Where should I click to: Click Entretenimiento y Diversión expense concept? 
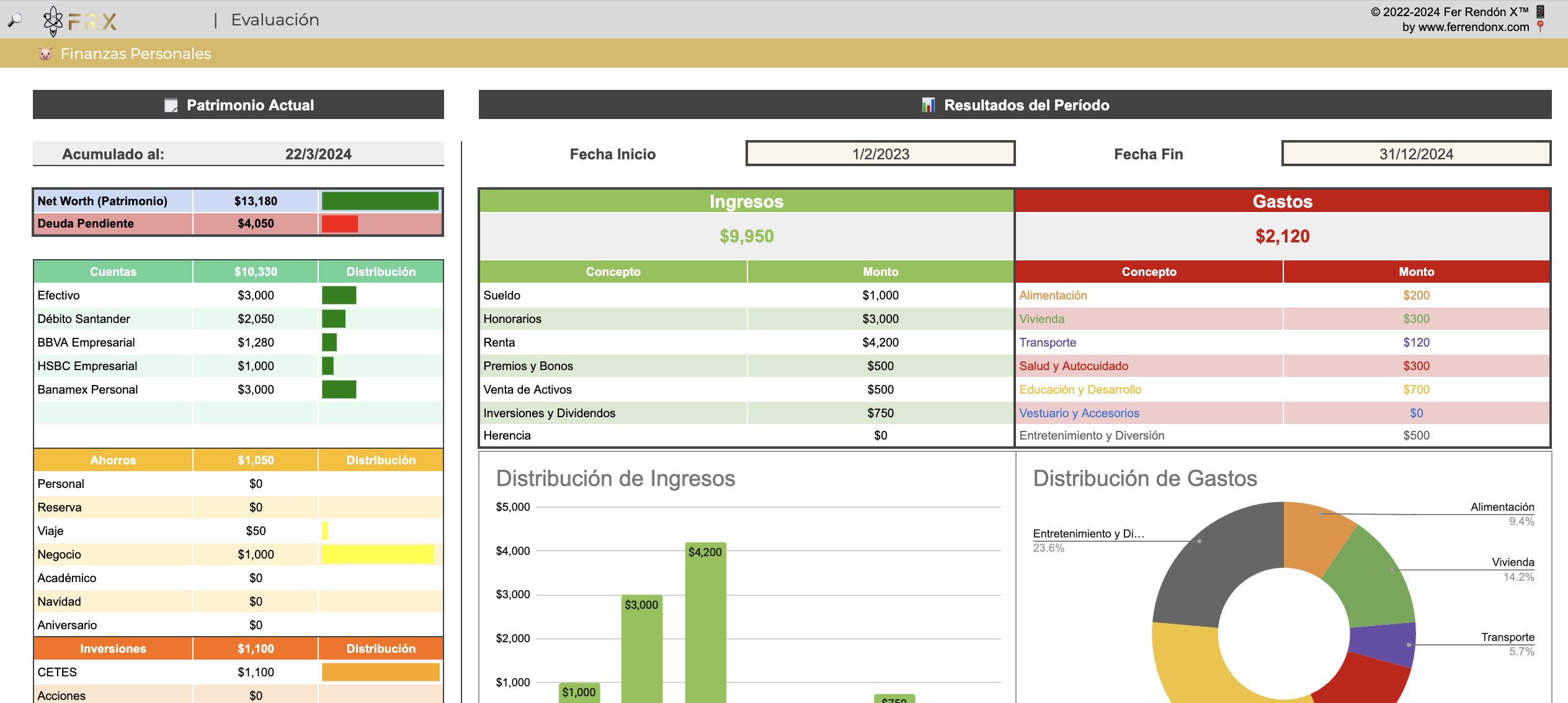pyautogui.click(x=1092, y=435)
